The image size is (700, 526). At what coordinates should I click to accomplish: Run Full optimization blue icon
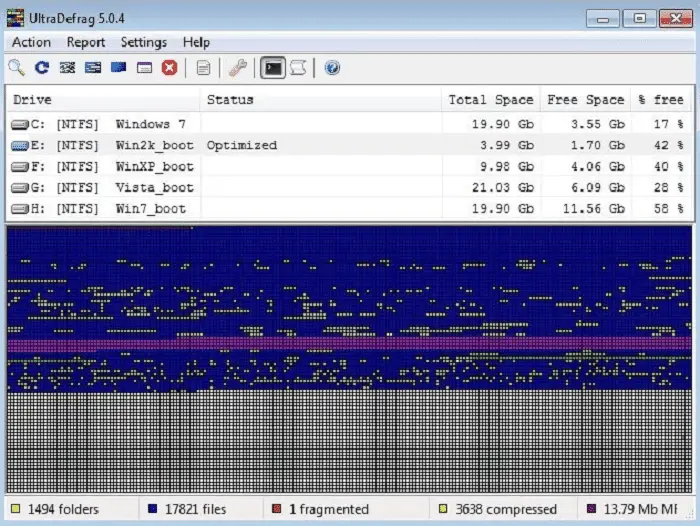tap(118, 68)
